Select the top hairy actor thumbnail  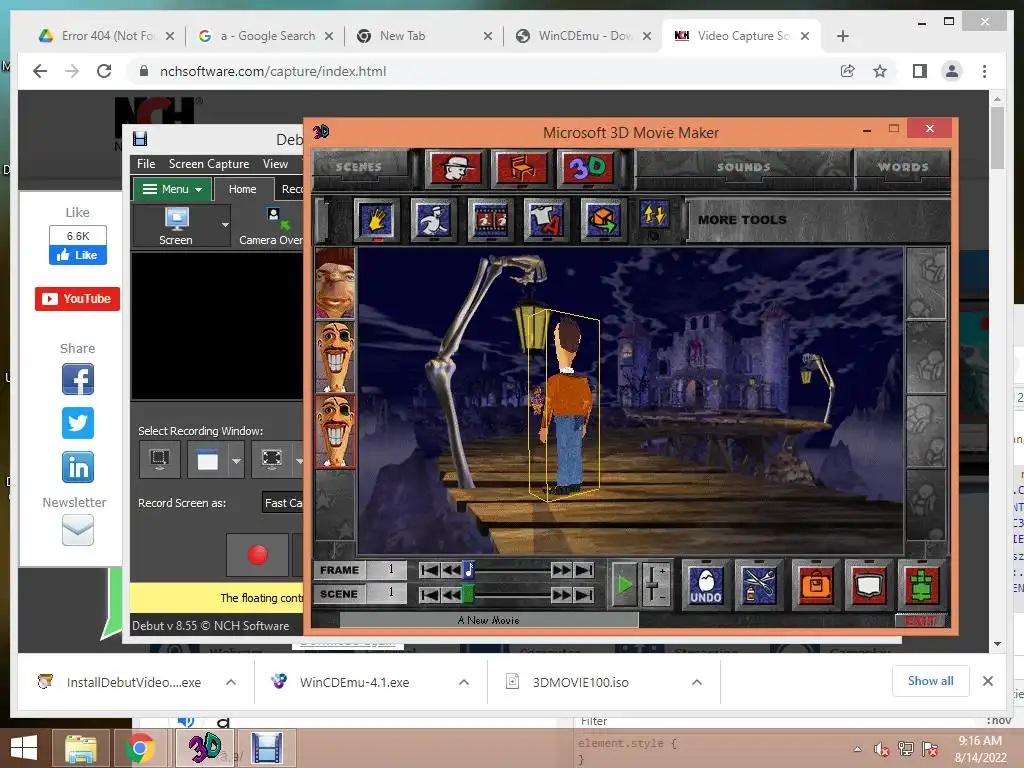(335, 283)
